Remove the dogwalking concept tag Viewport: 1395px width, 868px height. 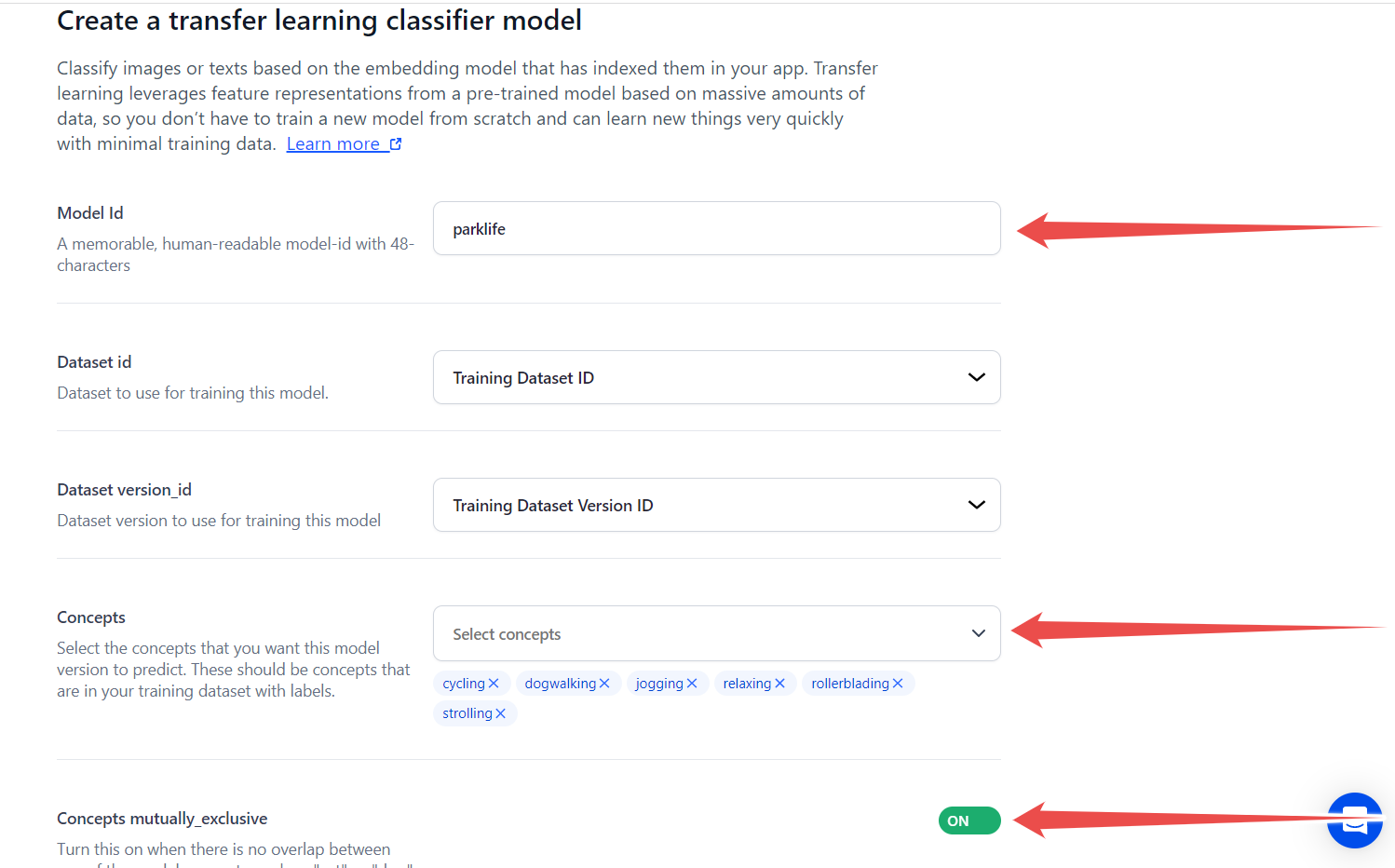pyautogui.click(x=604, y=683)
